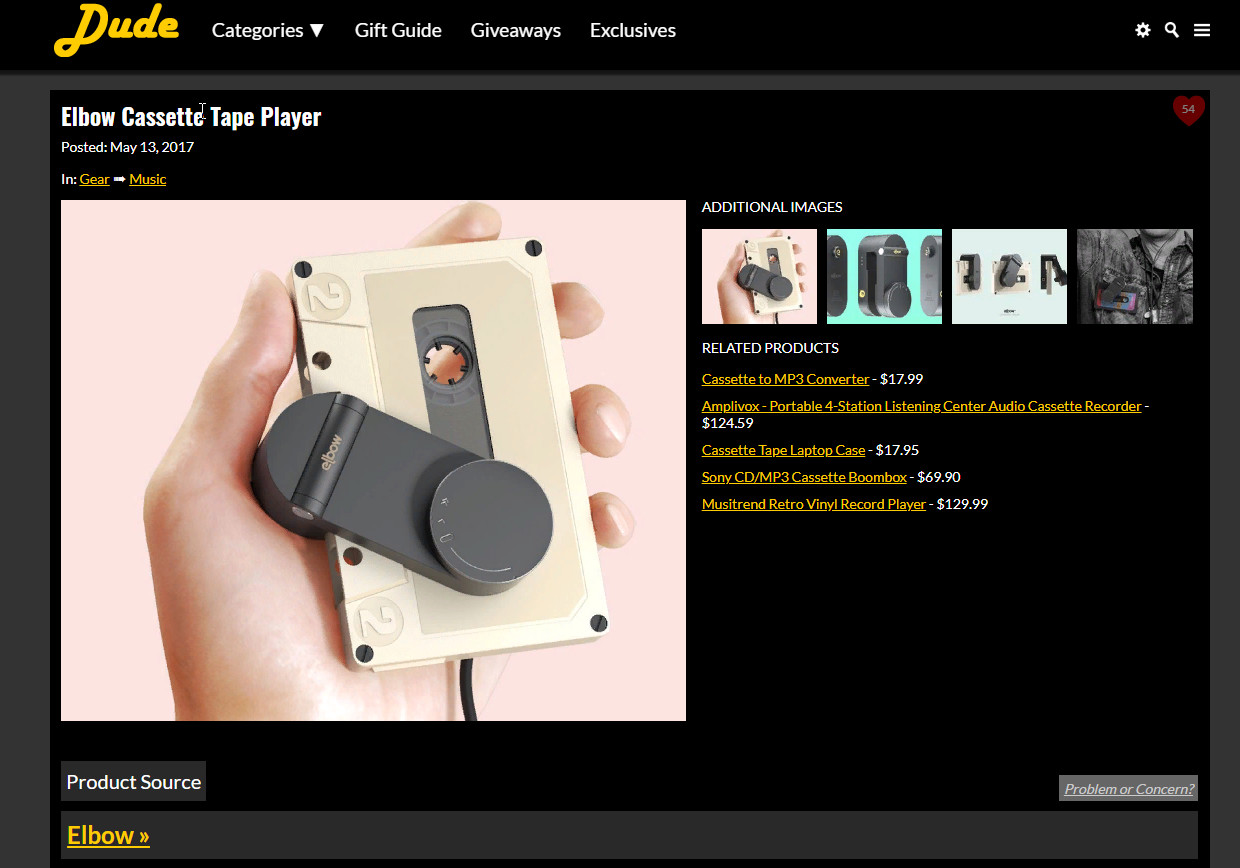The image size is (1240, 868).
Task: Visit the Elbow » product source link
Action: point(108,835)
